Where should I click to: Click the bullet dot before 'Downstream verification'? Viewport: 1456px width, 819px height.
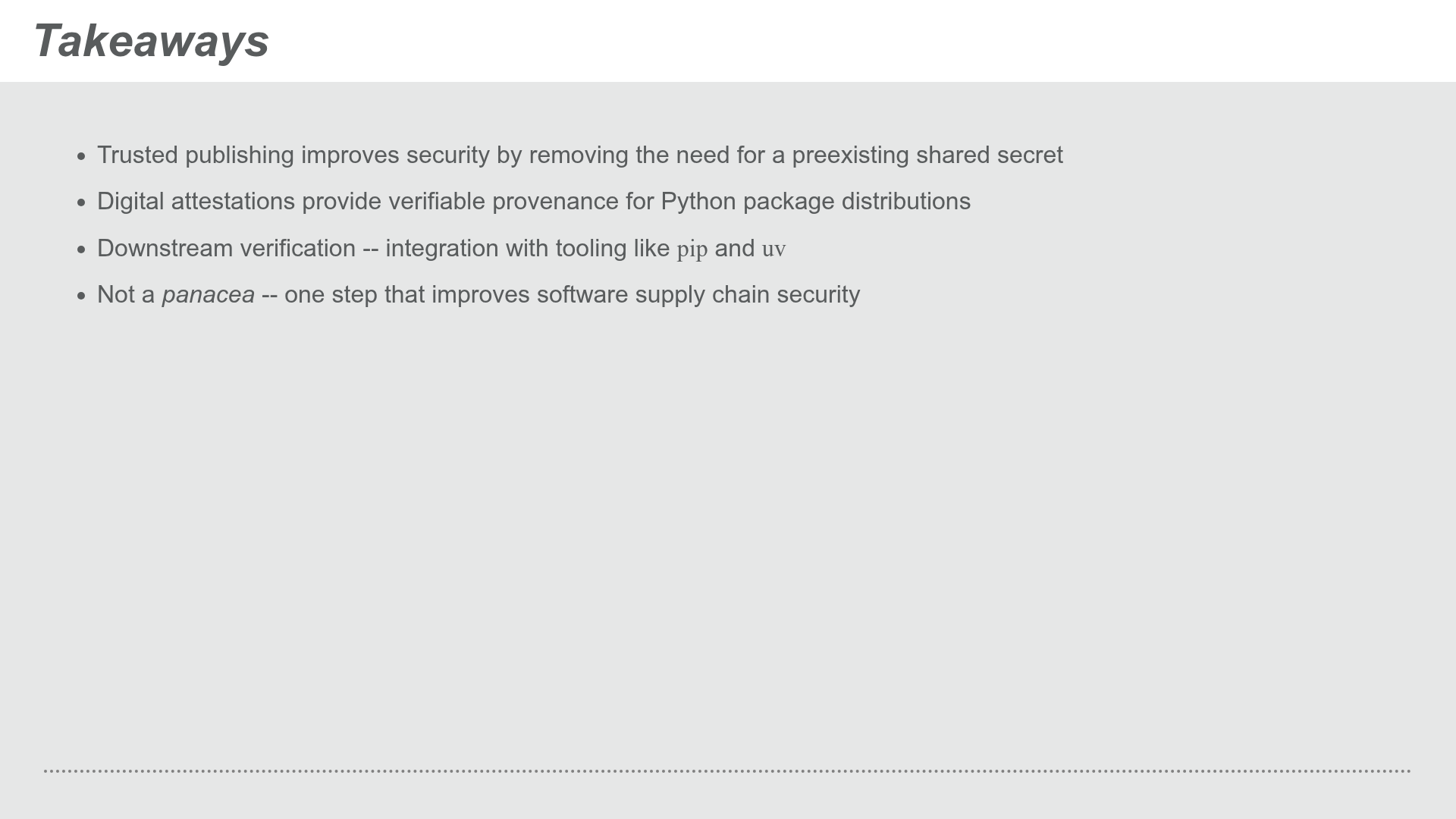pos(82,250)
